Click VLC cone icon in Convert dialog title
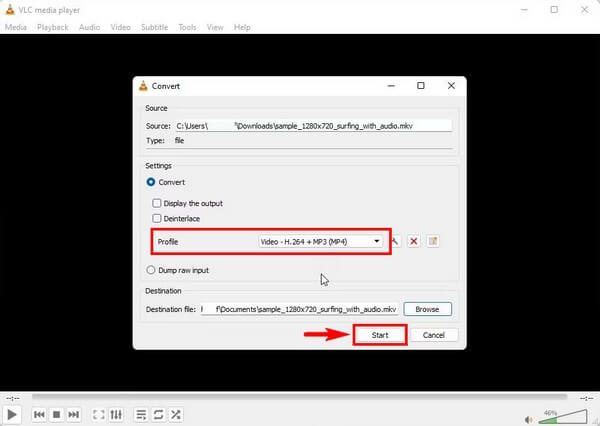This screenshot has height=426, width=600. (143, 86)
